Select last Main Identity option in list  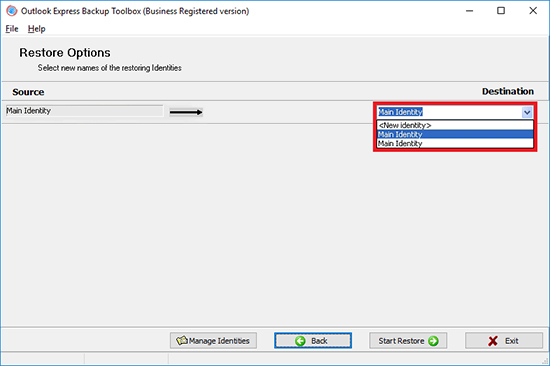[455, 143]
